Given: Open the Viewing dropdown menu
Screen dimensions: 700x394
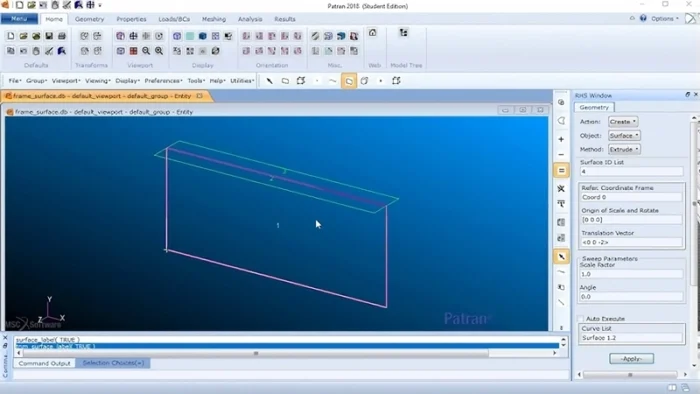Looking at the screenshot, I should [97, 81].
